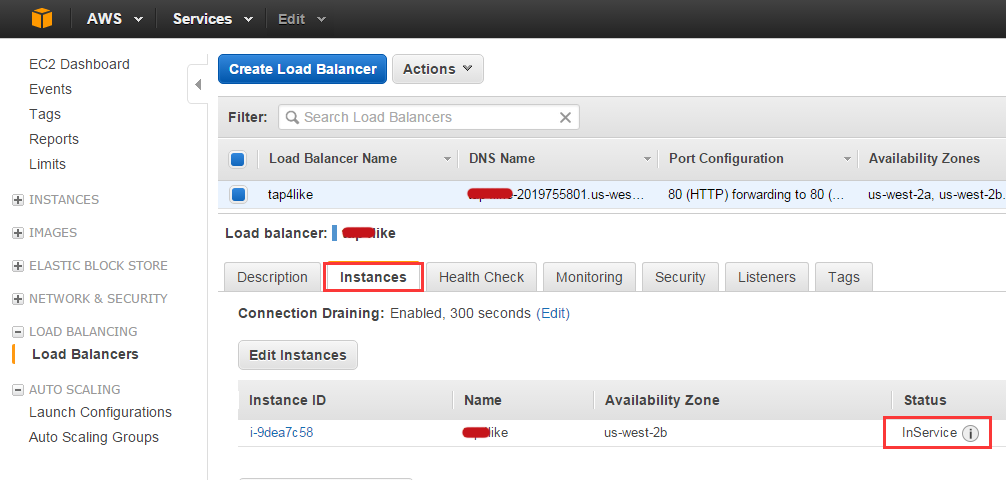Collapse the LOAD BALANCING section
1006x480 pixels.
pyautogui.click(x=18, y=332)
